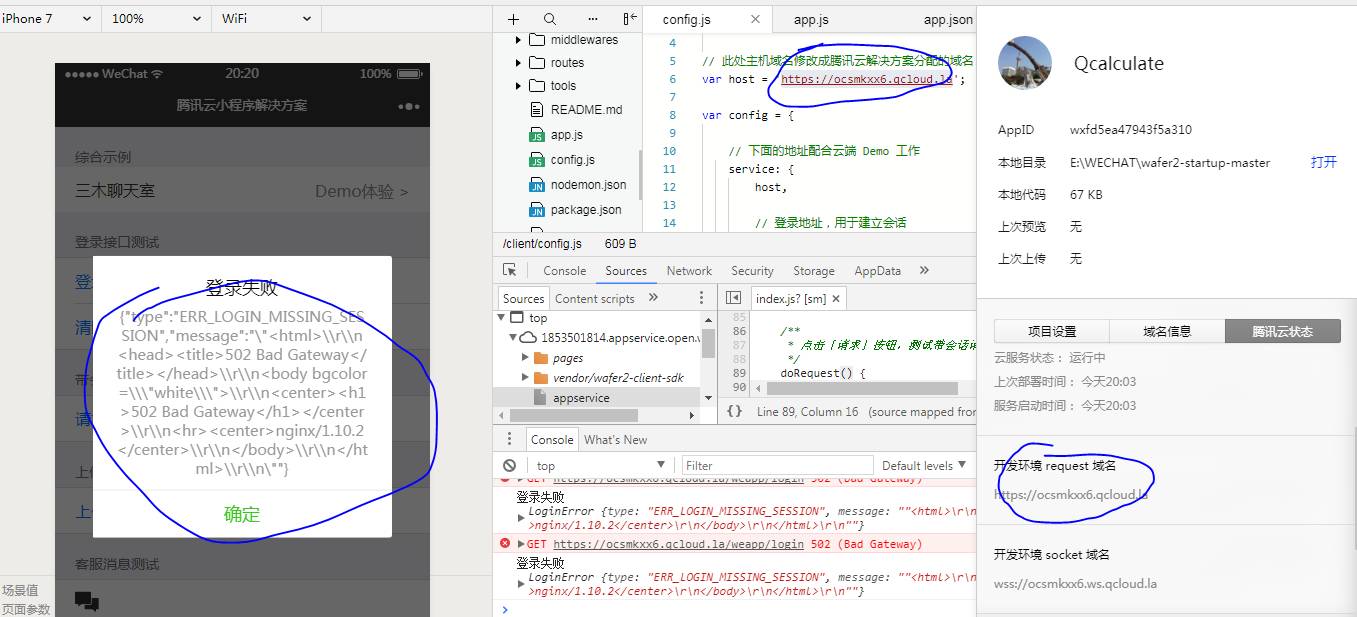The width and height of the screenshot is (1357, 617).
Task: Click the console Filter input field
Action: coord(775,466)
